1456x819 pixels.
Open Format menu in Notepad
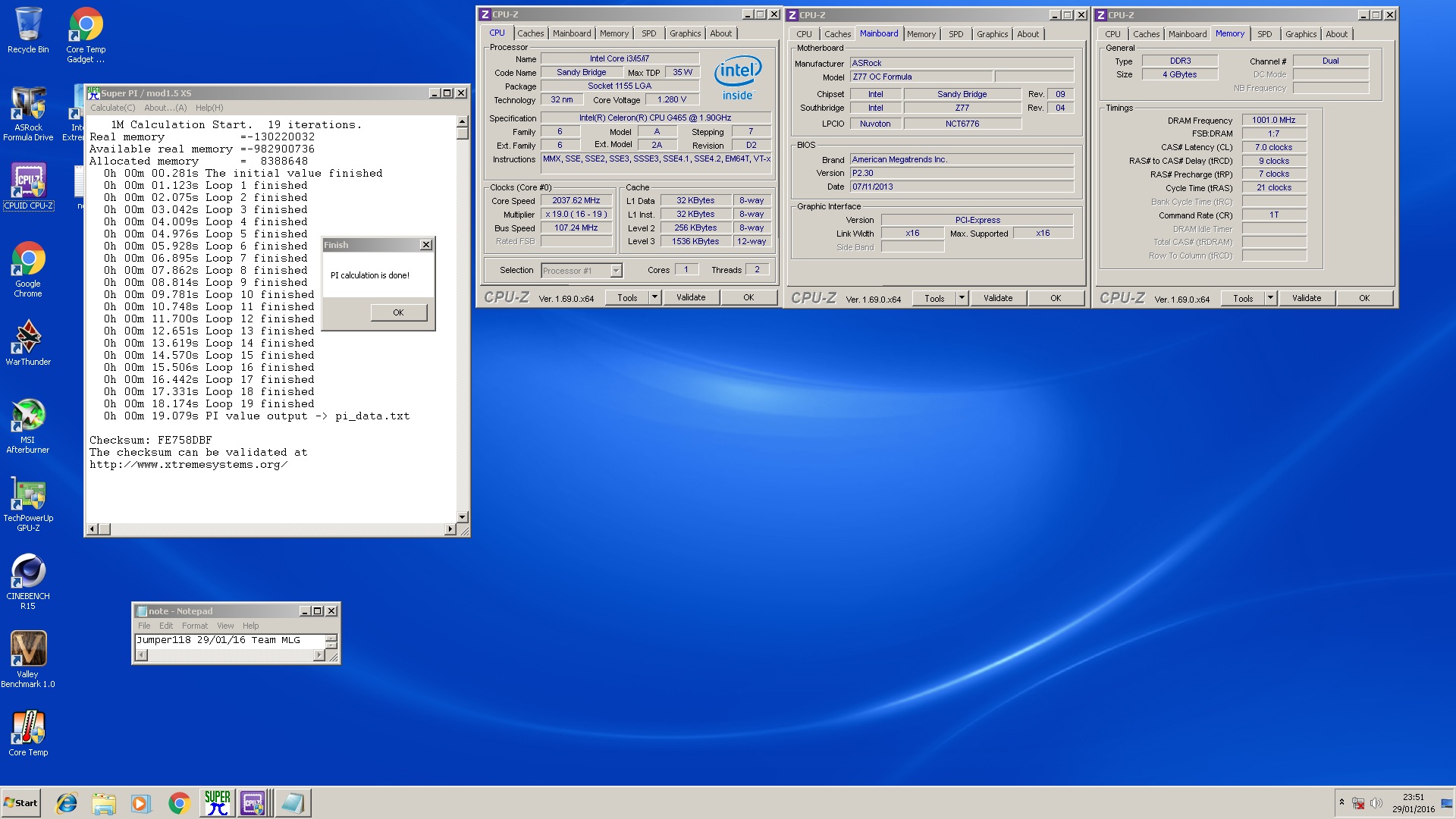(x=195, y=626)
